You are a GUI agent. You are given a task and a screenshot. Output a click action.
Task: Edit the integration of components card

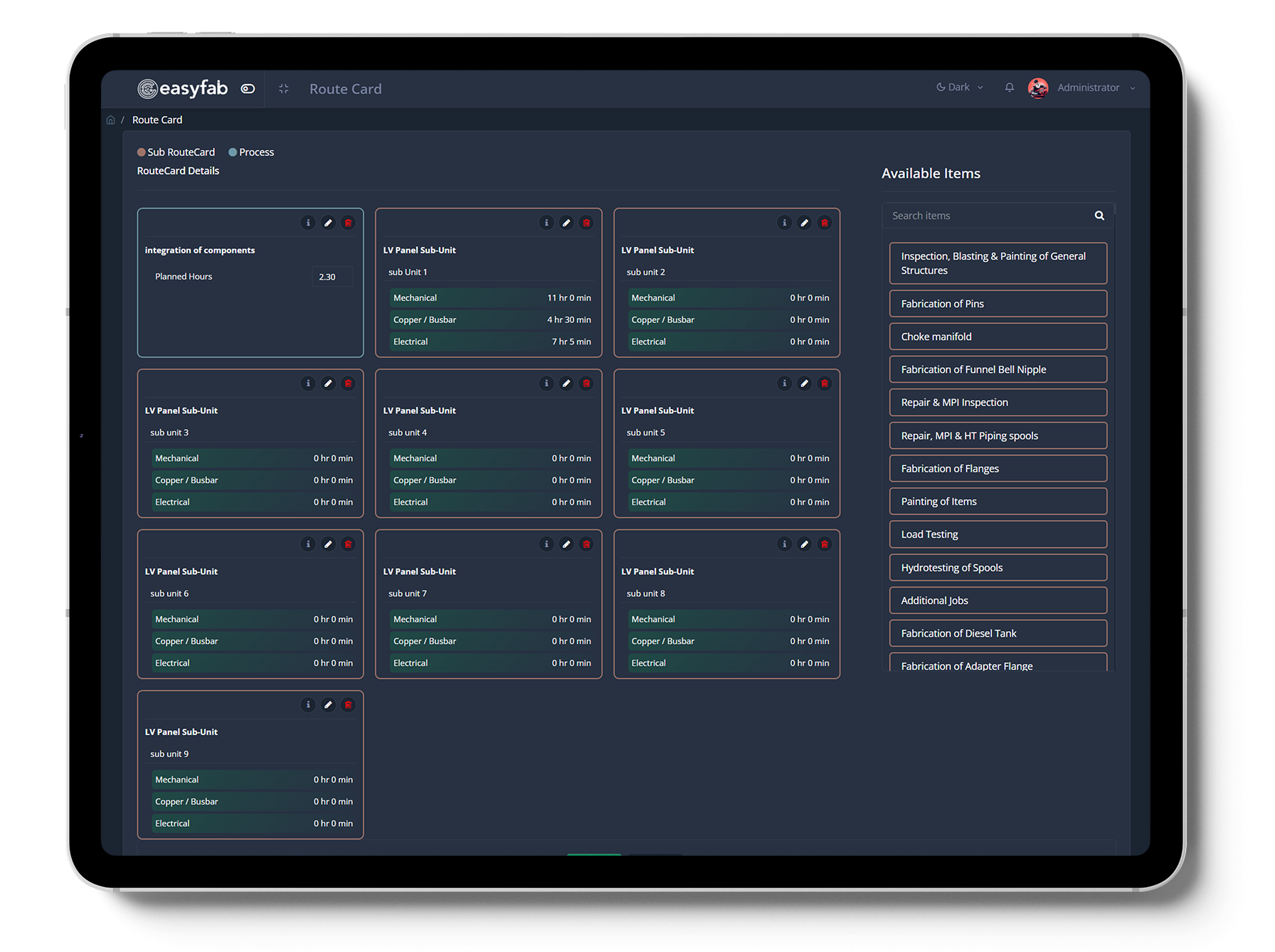328,223
